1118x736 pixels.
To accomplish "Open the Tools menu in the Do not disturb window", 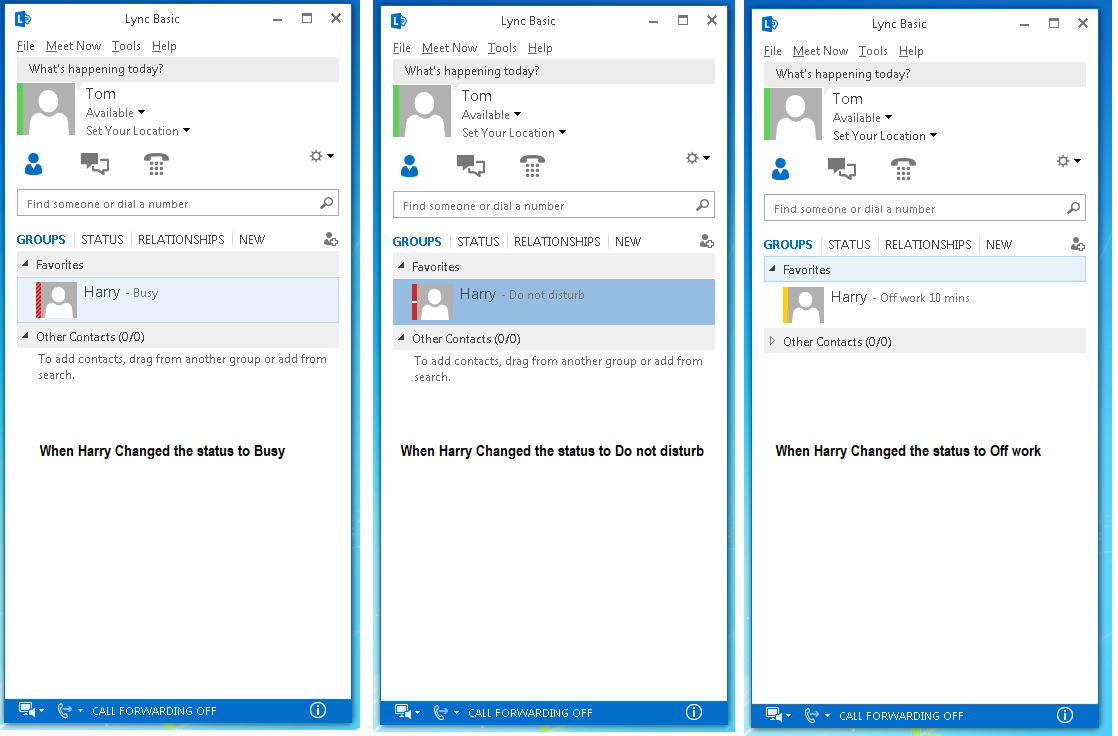I will [x=502, y=48].
